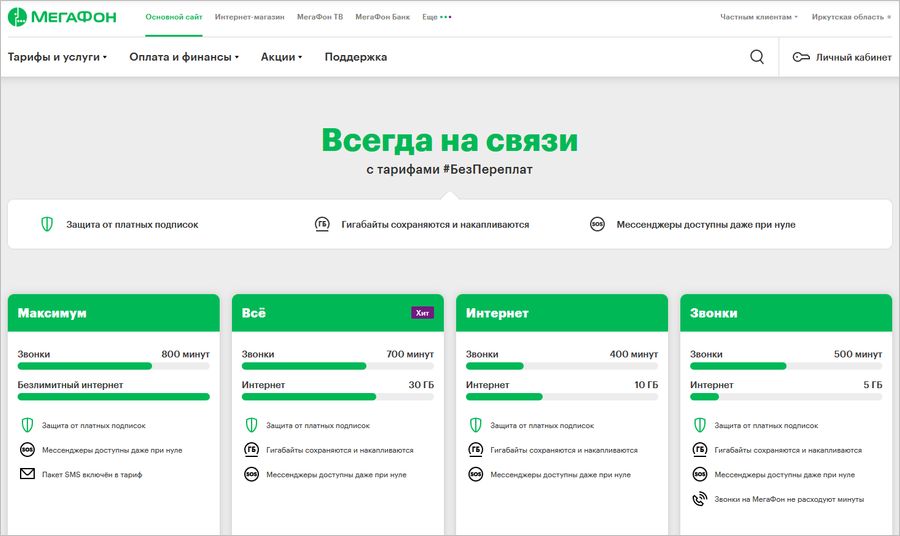
Task: Click the Звонки 700 минут bar in Всё card
Action: click(338, 366)
